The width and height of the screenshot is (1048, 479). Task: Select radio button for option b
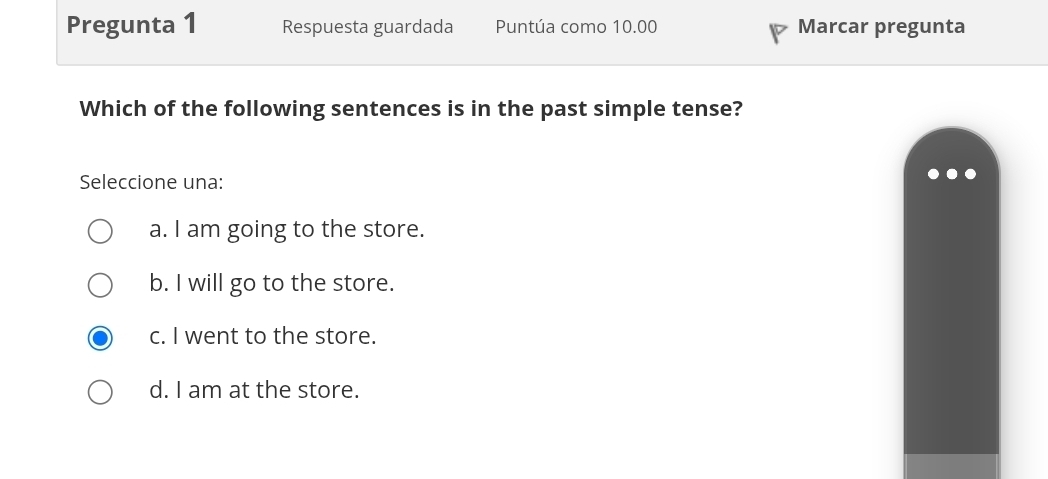pyautogui.click(x=100, y=285)
